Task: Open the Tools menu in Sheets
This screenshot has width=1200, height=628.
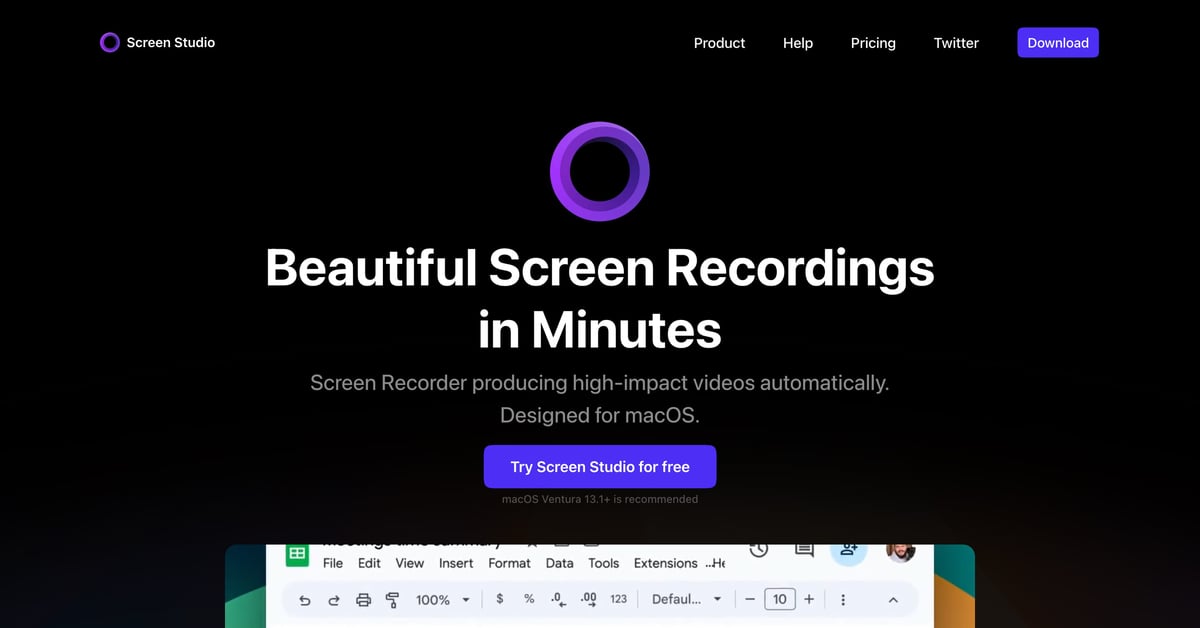Action: [603, 563]
